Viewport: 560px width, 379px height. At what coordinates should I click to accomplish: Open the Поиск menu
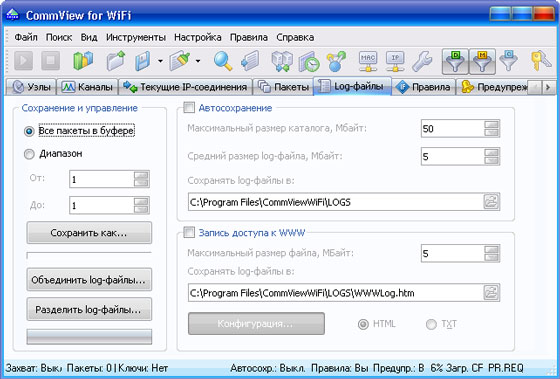(x=59, y=37)
